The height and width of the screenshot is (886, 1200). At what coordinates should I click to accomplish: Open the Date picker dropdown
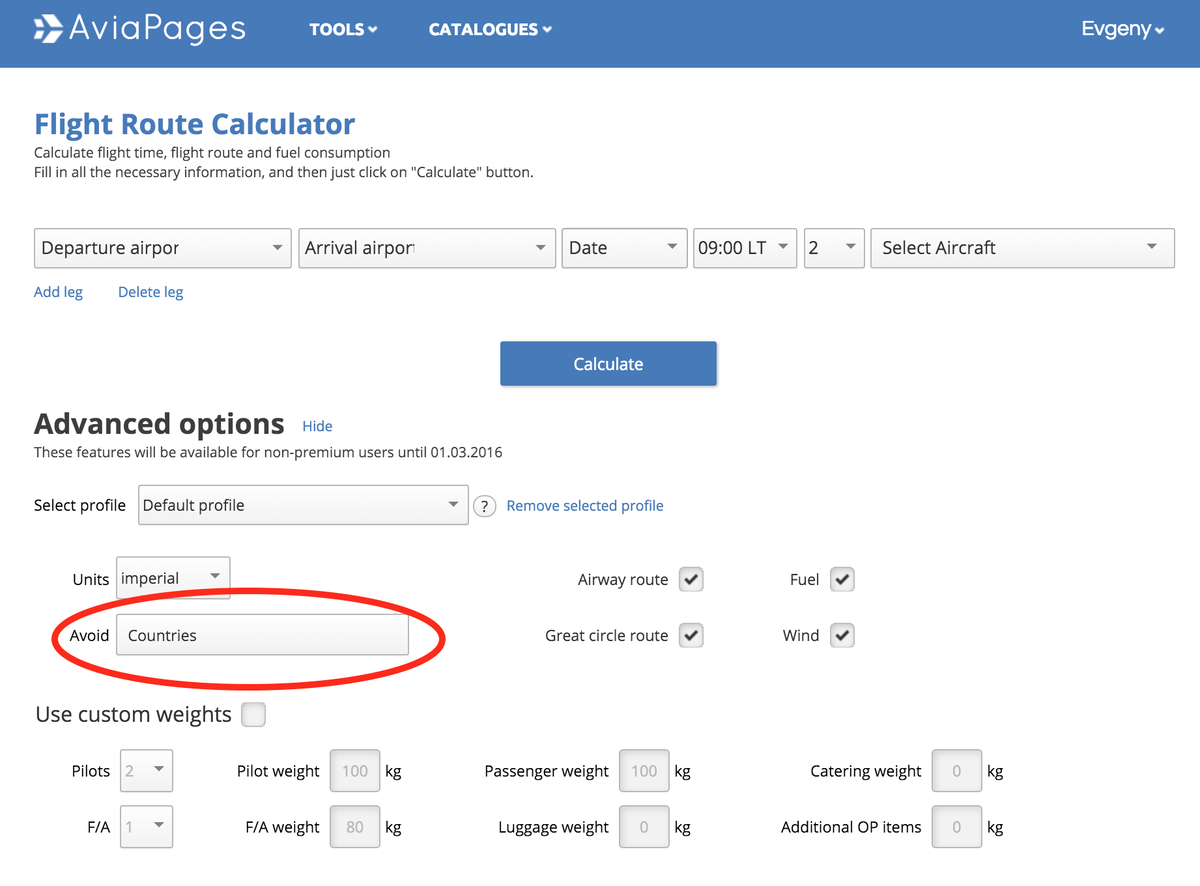tap(624, 248)
